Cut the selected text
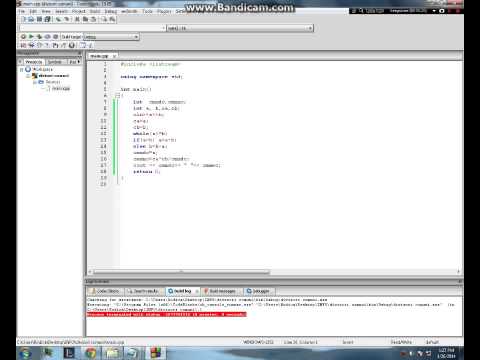 coord(77,19)
